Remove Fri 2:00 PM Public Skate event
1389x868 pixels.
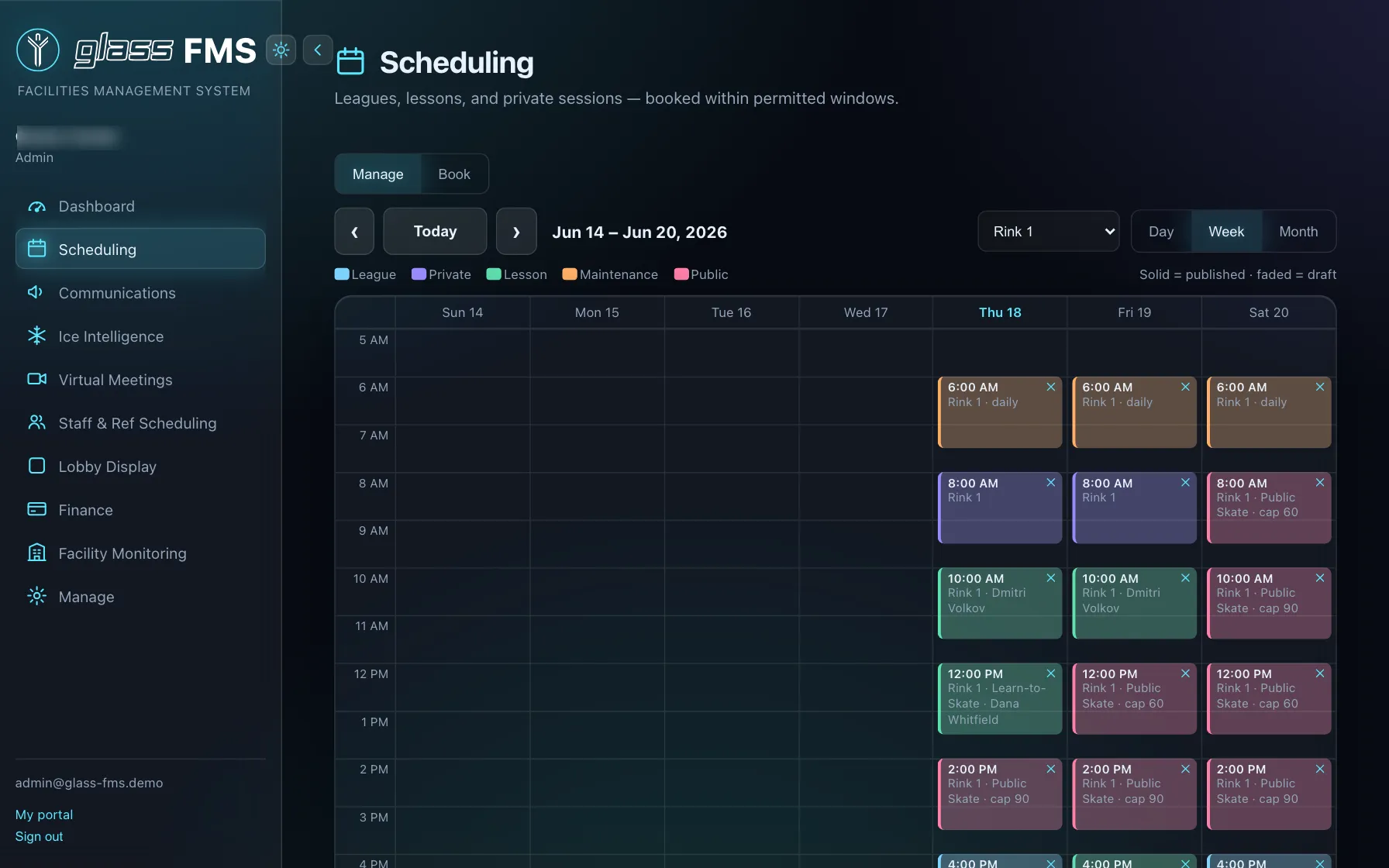pos(1185,769)
